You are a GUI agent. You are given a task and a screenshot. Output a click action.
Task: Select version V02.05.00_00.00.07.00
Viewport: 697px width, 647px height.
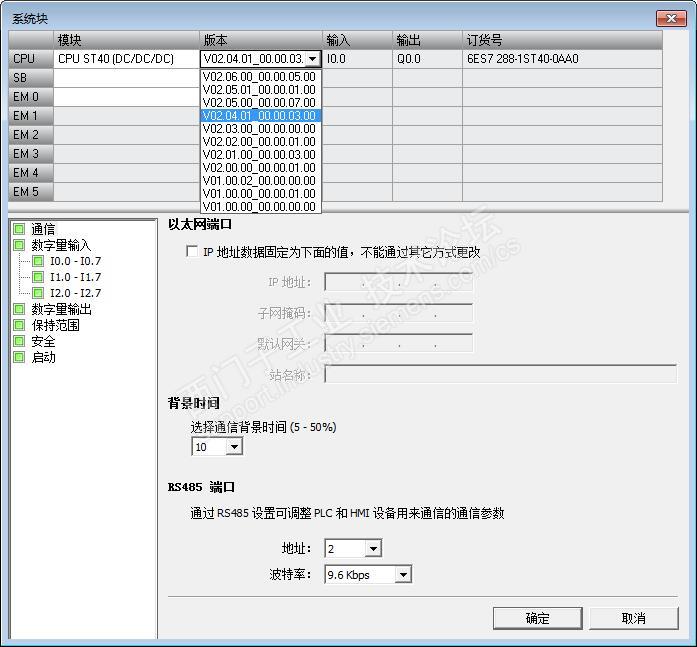coord(260,102)
